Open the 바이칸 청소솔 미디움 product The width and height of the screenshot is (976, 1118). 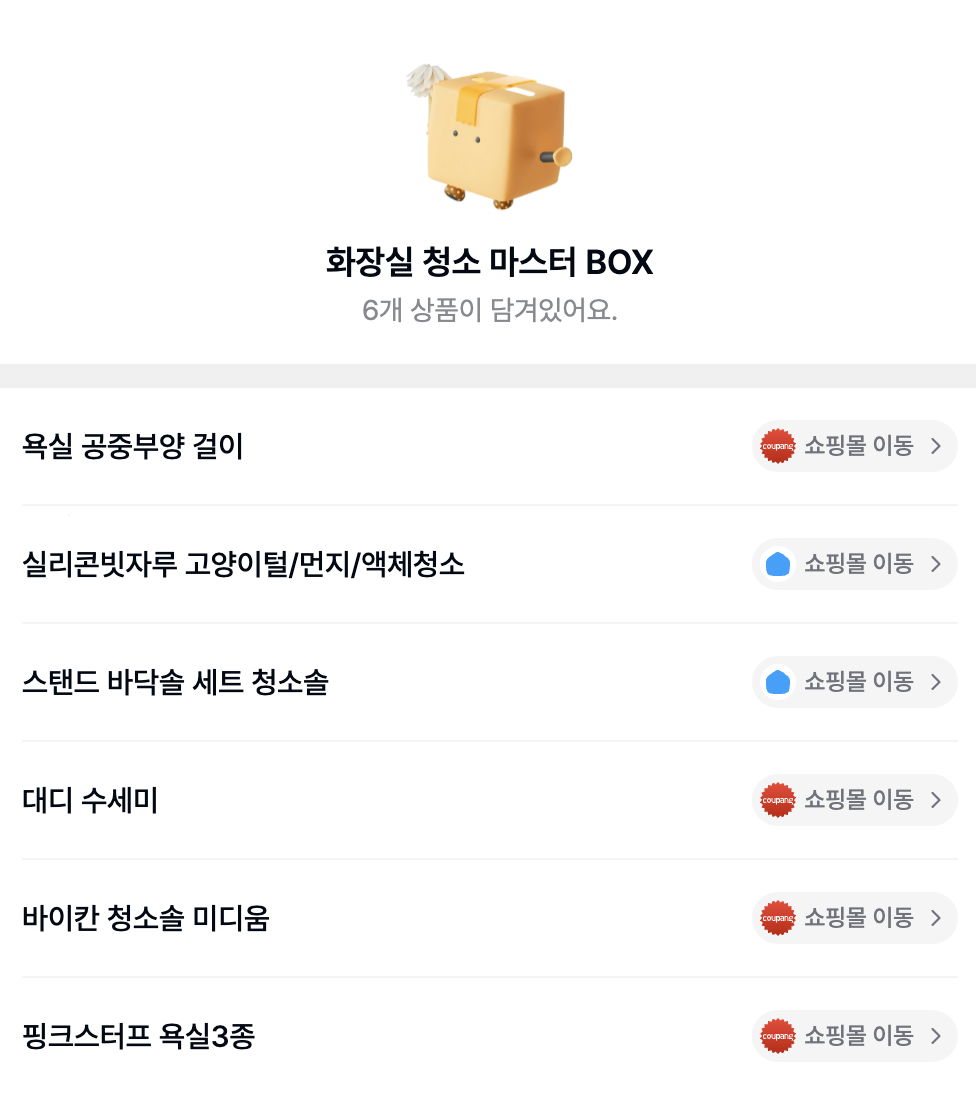(x=146, y=918)
